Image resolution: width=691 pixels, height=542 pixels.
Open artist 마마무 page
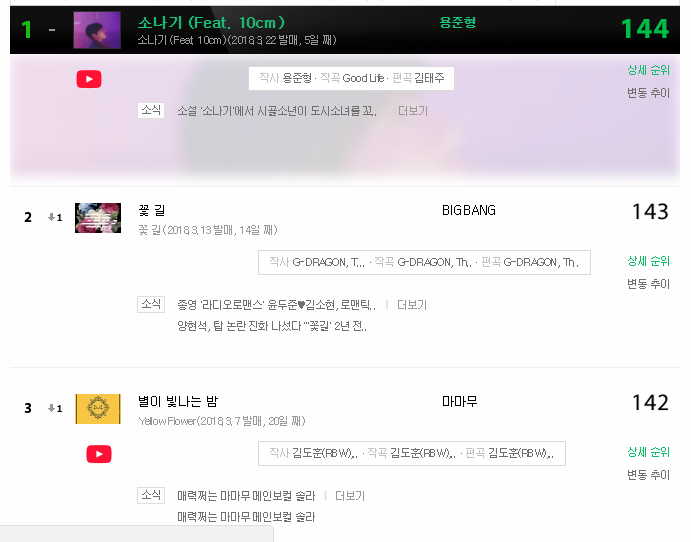click(459, 401)
